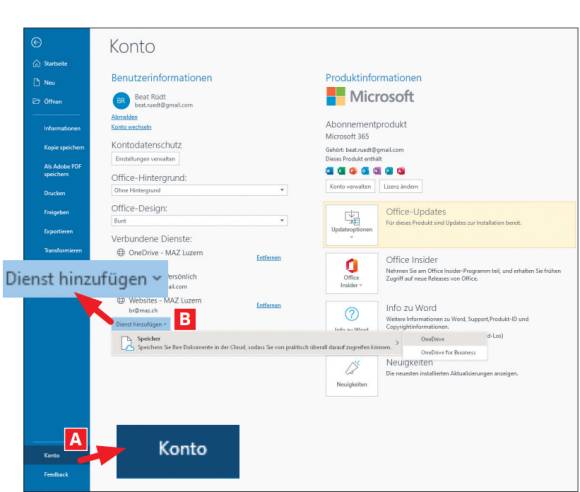Select the small Konto entry in the sidebar

pos(52,455)
